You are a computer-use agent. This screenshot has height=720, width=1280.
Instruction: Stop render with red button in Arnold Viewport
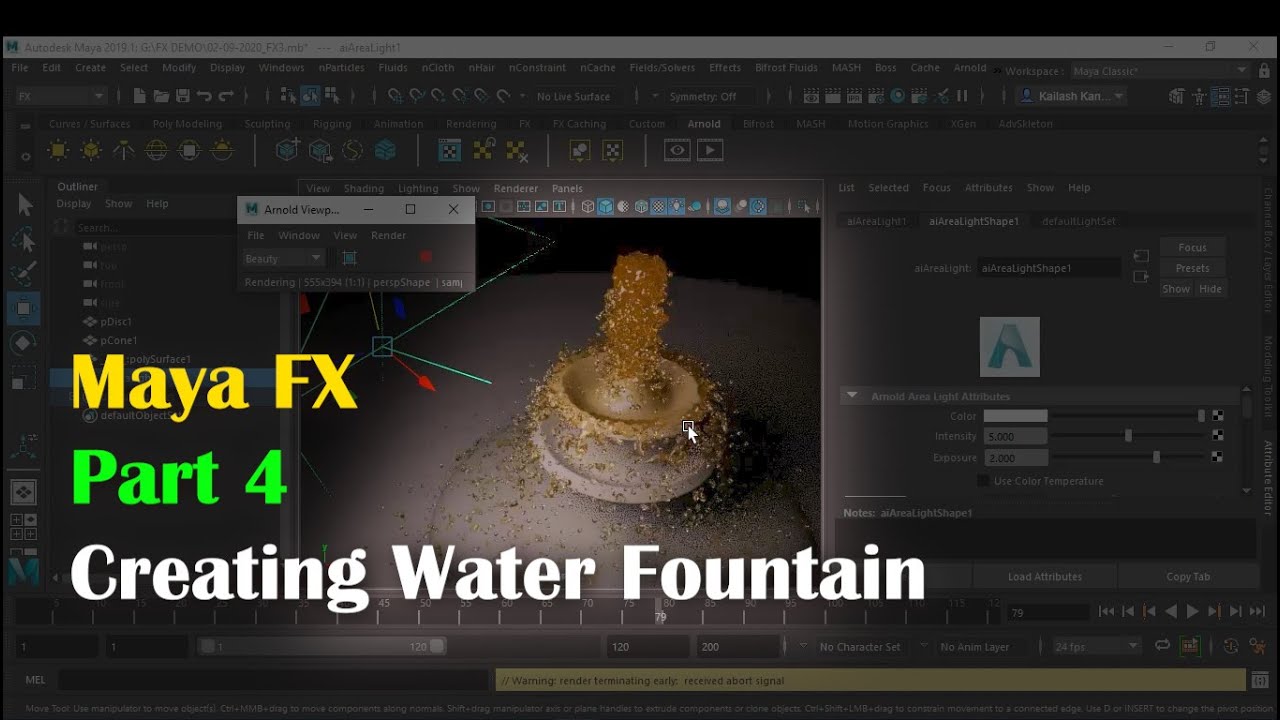426,258
